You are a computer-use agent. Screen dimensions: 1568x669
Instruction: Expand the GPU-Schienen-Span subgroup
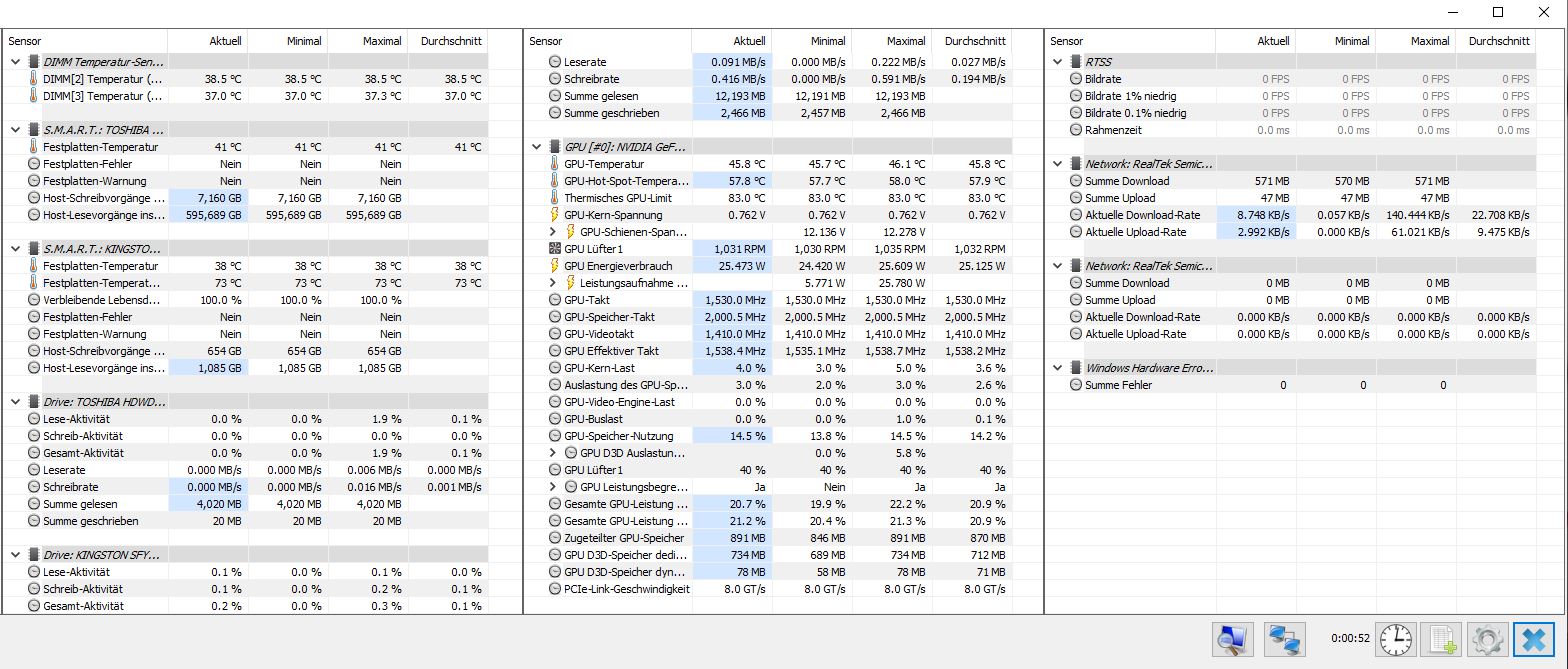(555, 232)
